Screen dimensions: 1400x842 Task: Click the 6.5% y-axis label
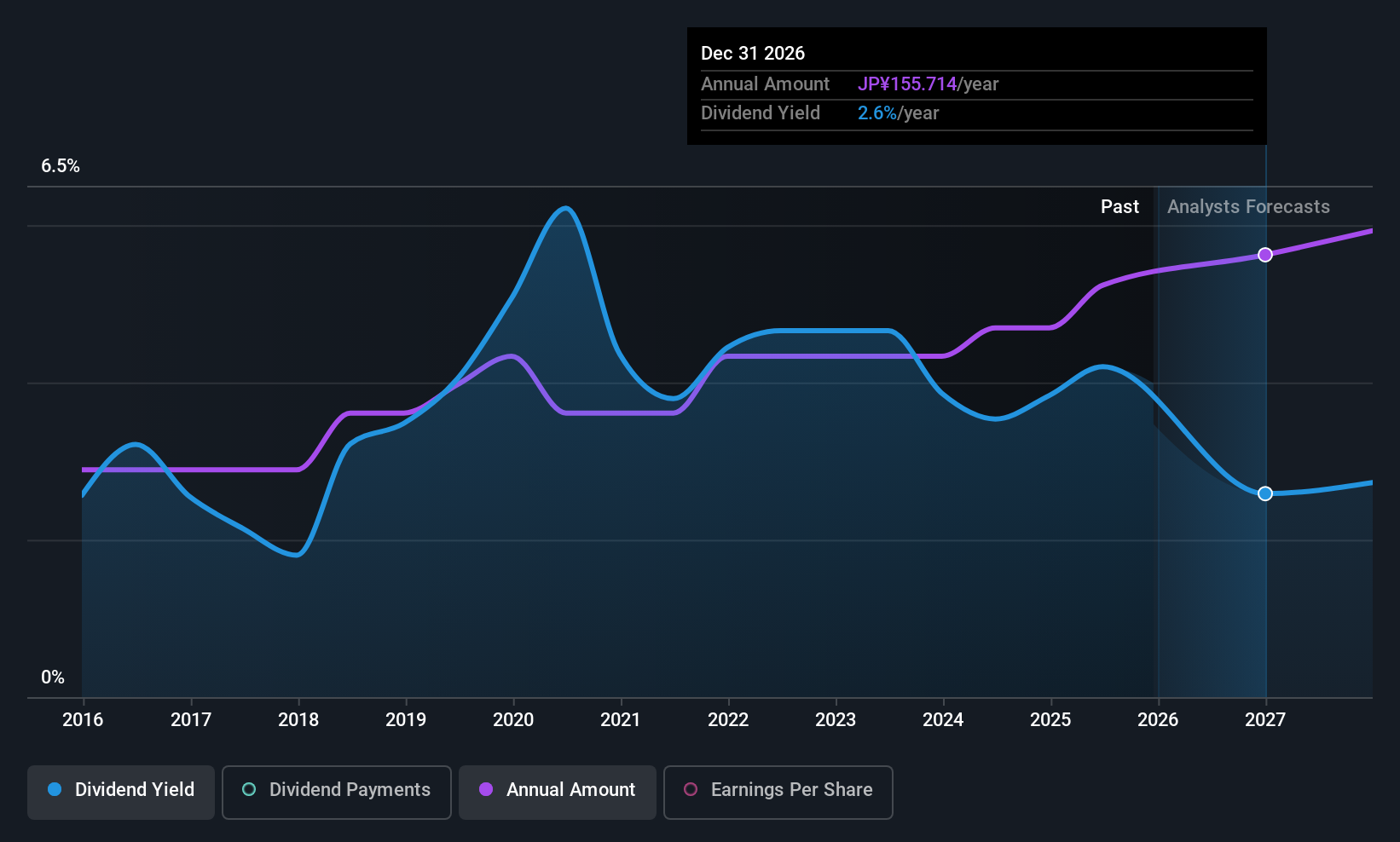point(61,166)
